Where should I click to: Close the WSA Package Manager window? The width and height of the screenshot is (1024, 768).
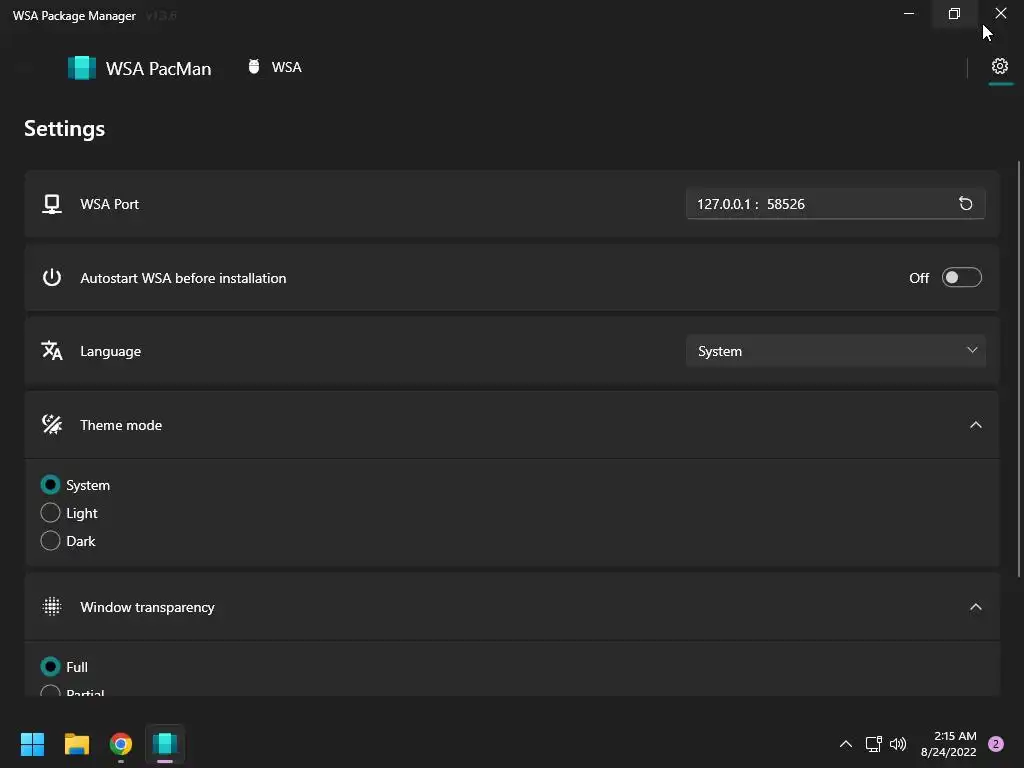click(x=1000, y=13)
